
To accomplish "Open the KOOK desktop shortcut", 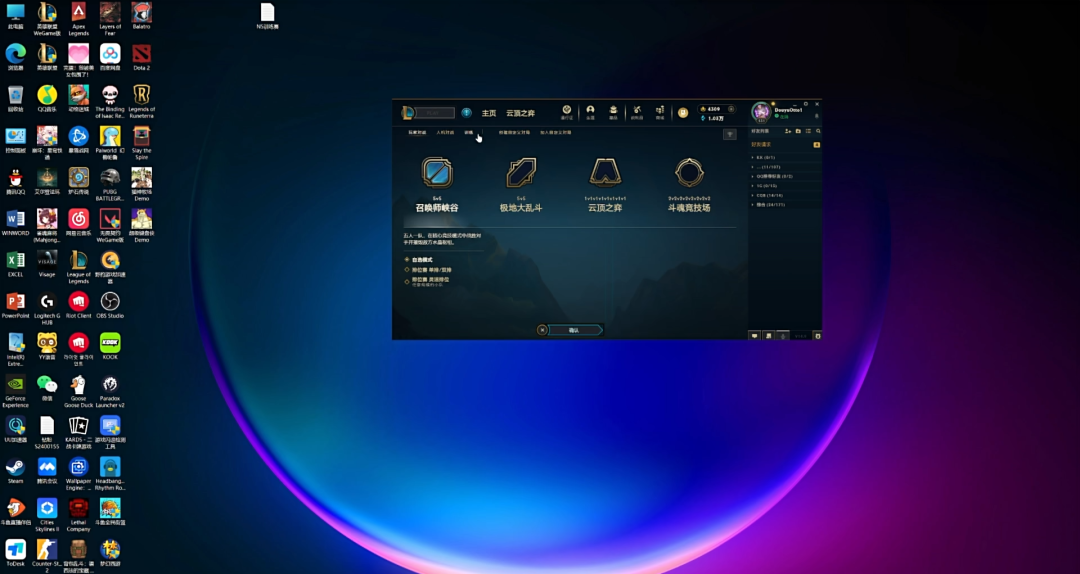I will tap(110, 346).
